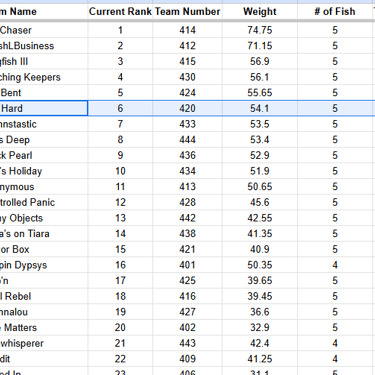Click weight cell 42.4
This screenshot has height=375, width=375.
click(x=260, y=343)
